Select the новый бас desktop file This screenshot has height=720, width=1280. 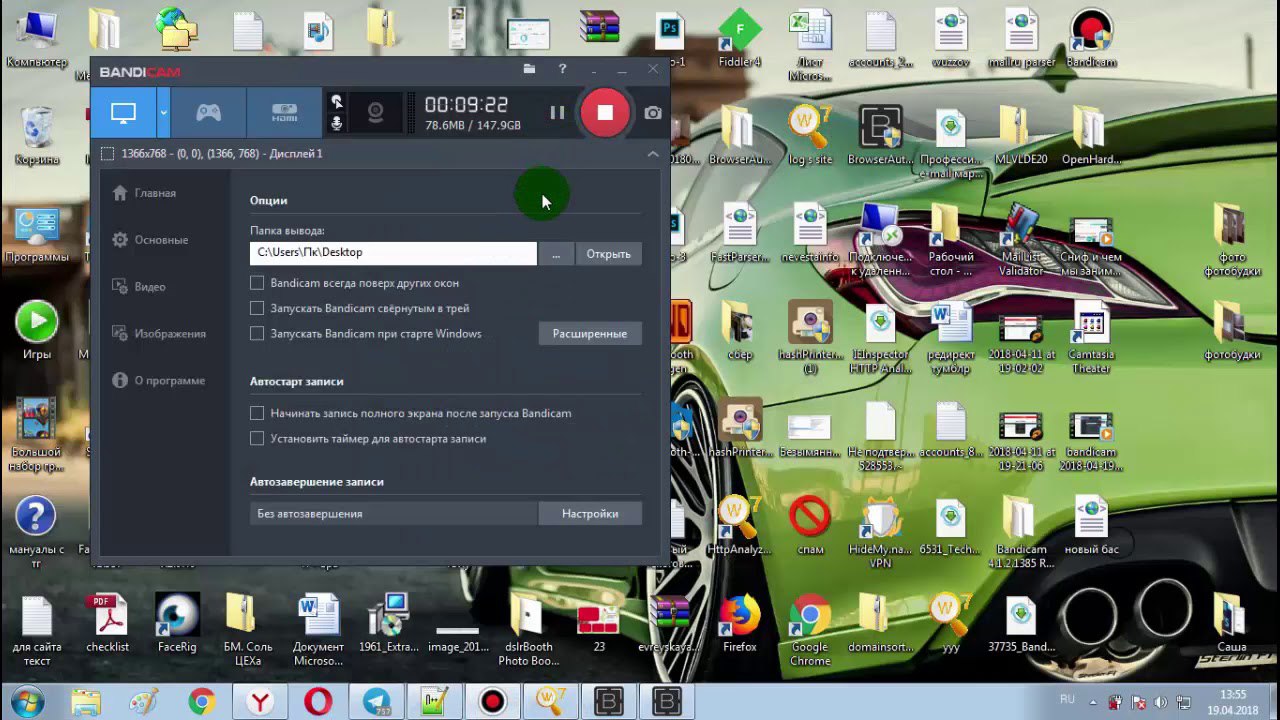pyautogui.click(x=1091, y=526)
